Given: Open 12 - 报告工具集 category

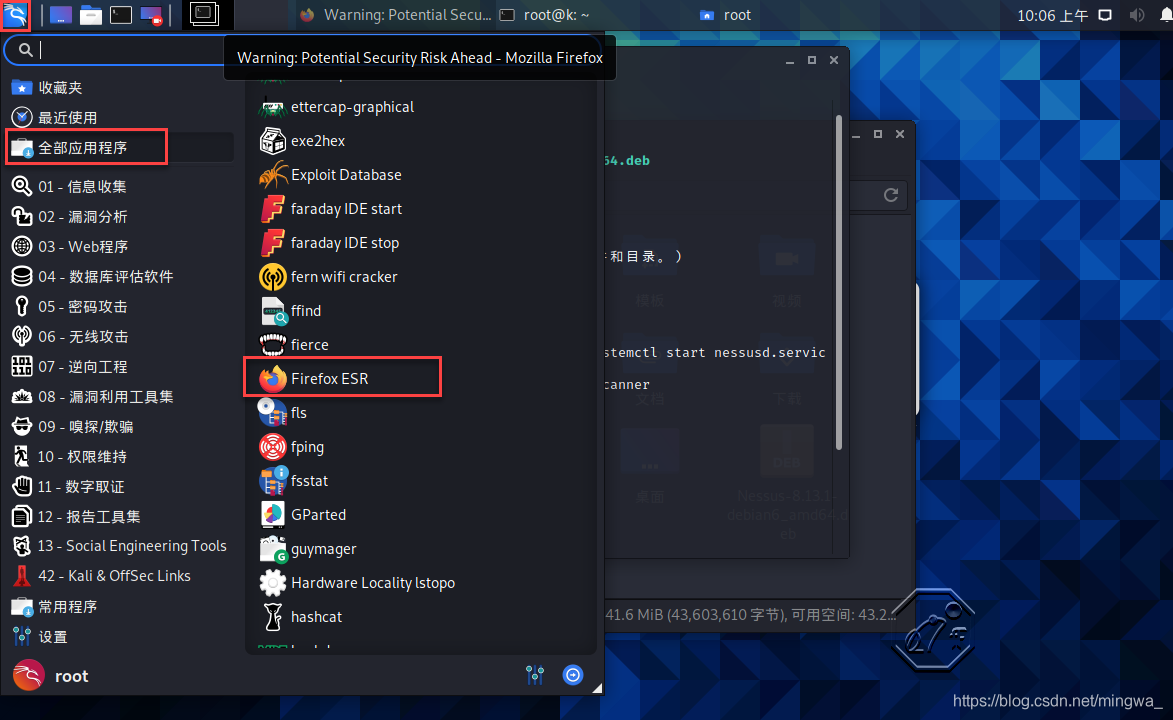Looking at the screenshot, I should click(x=120, y=516).
